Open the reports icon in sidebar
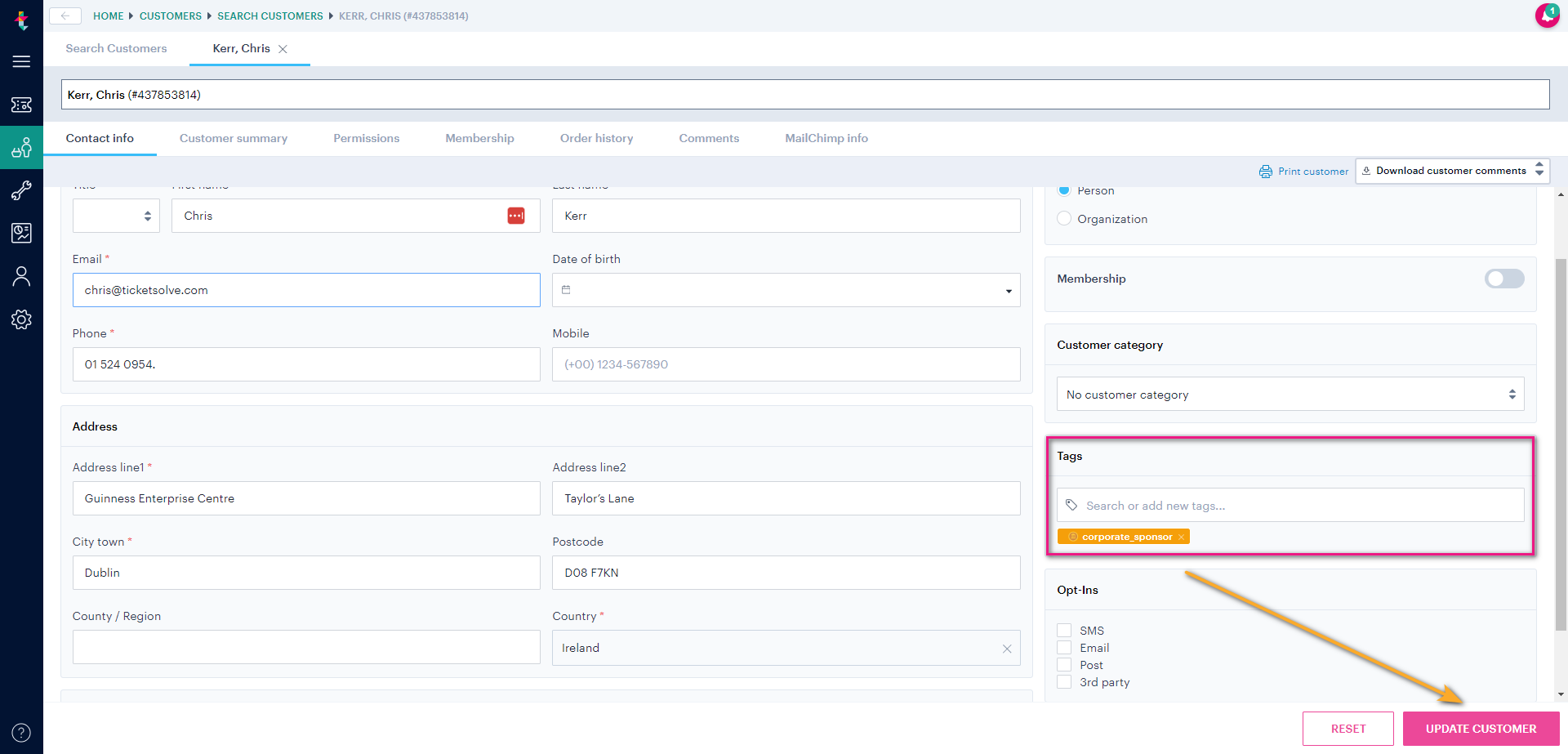Image resolution: width=1568 pixels, height=754 pixels. (x=22, y=234)
